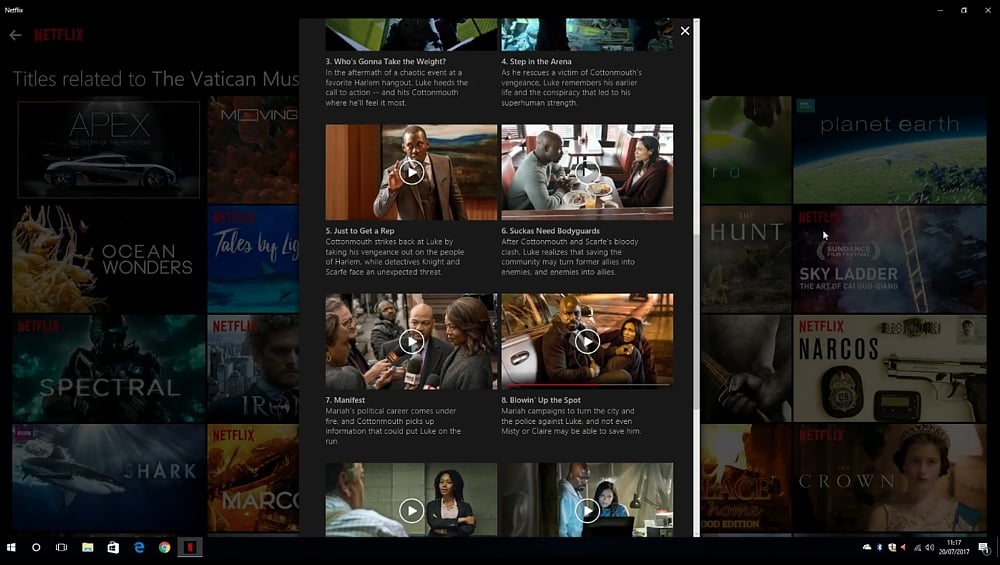Click description starting 'After Cottonmouth and Scarfe's bloody'
This screenshot has height=565, width=1000.
pyautogui.click(x=570, y=257)
